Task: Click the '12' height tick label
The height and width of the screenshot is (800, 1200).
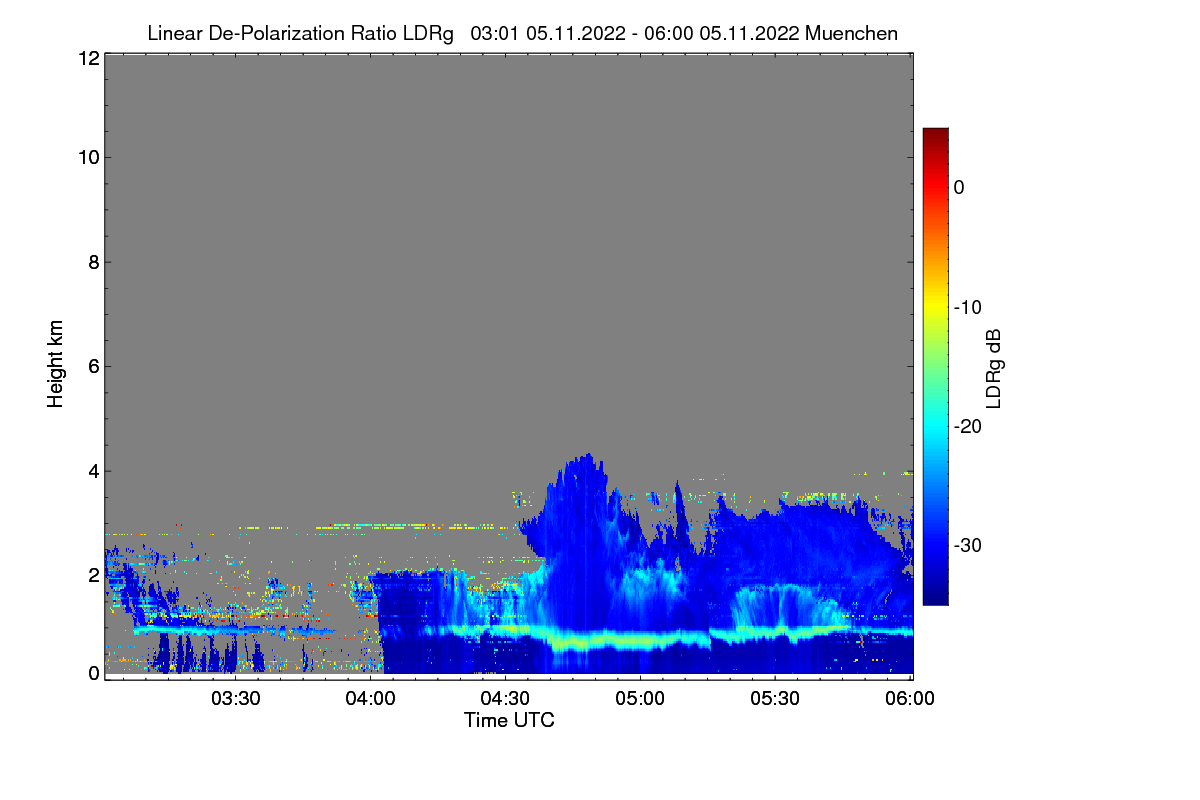Action: point(88,58)
